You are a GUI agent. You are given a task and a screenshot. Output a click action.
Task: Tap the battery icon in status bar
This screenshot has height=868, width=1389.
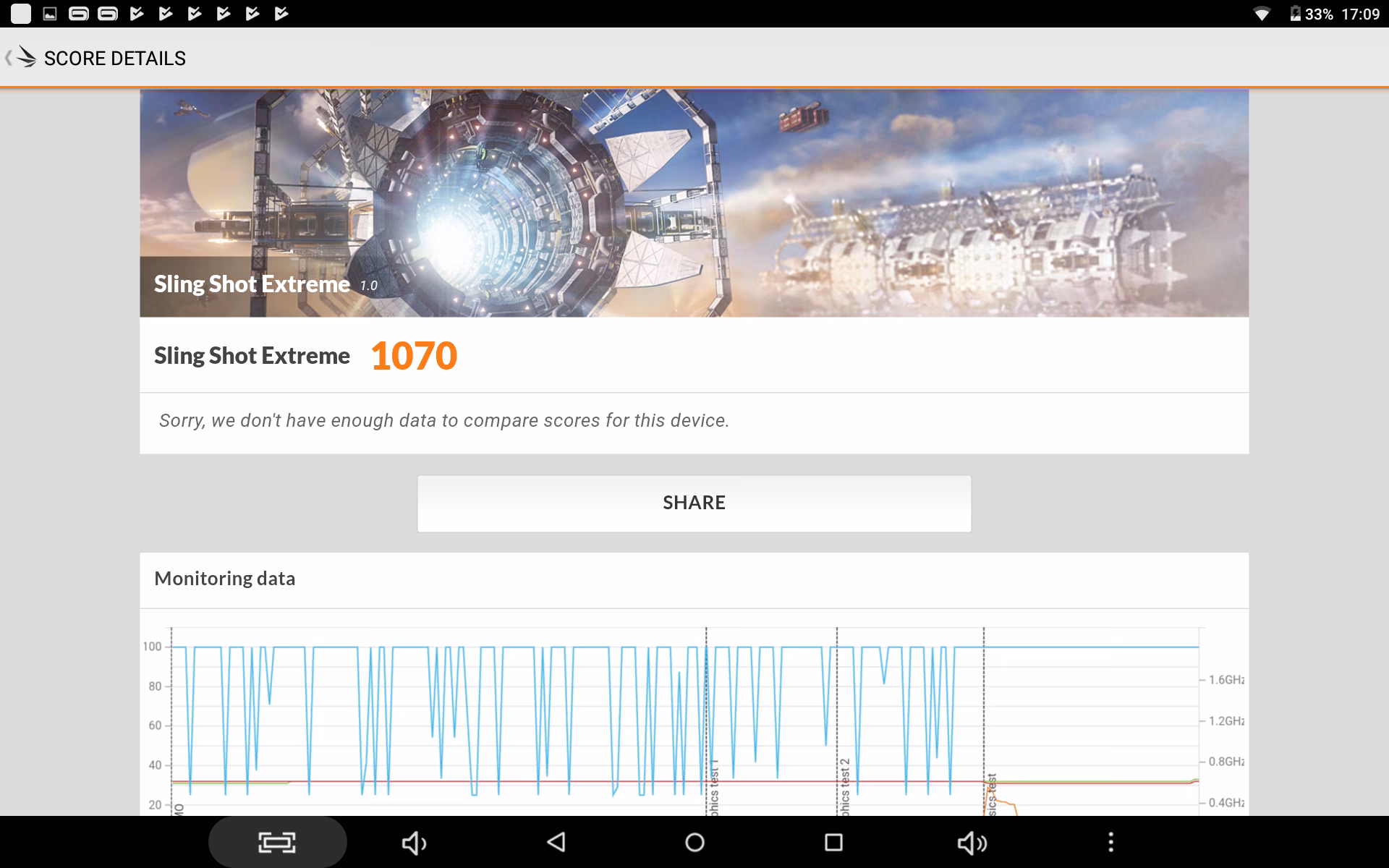click(x=1295, y=14)
